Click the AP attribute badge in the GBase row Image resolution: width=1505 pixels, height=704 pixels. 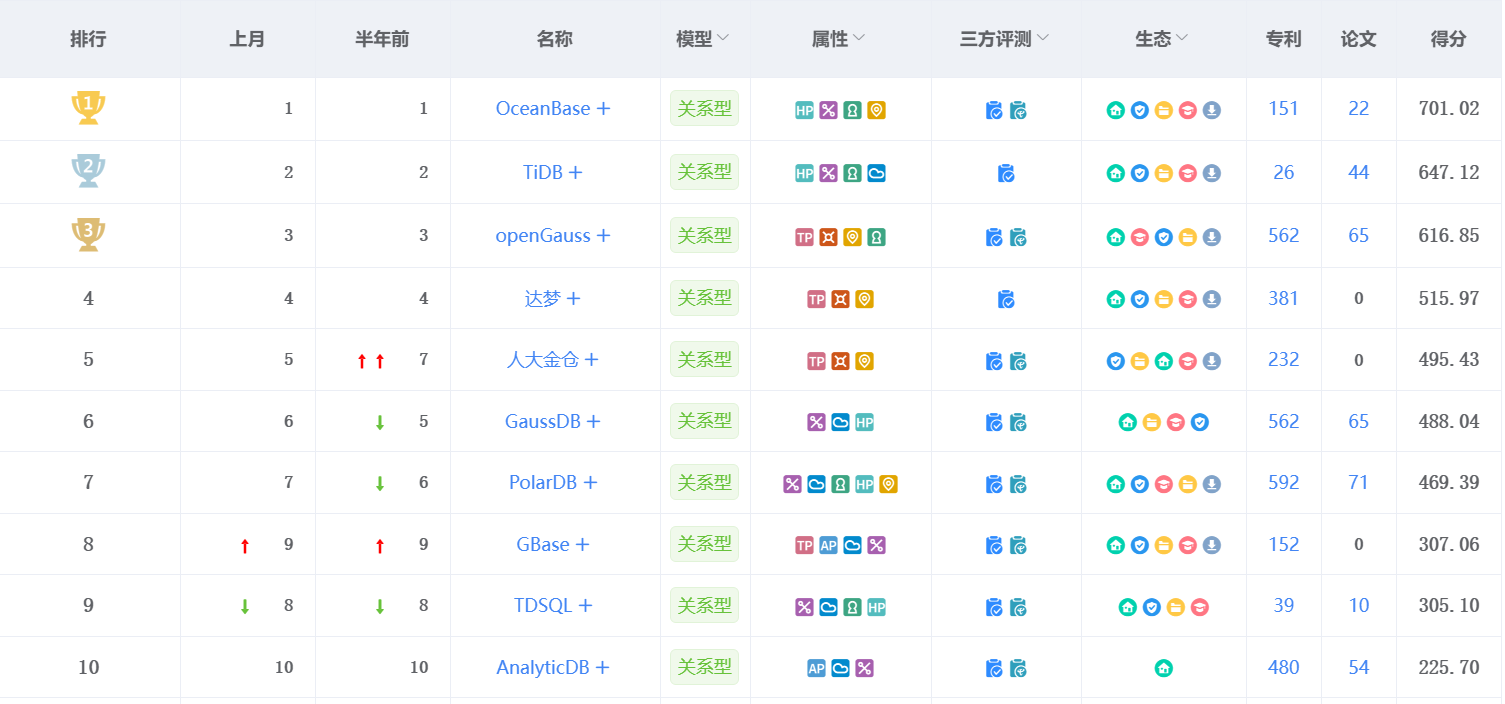point(828,545)
